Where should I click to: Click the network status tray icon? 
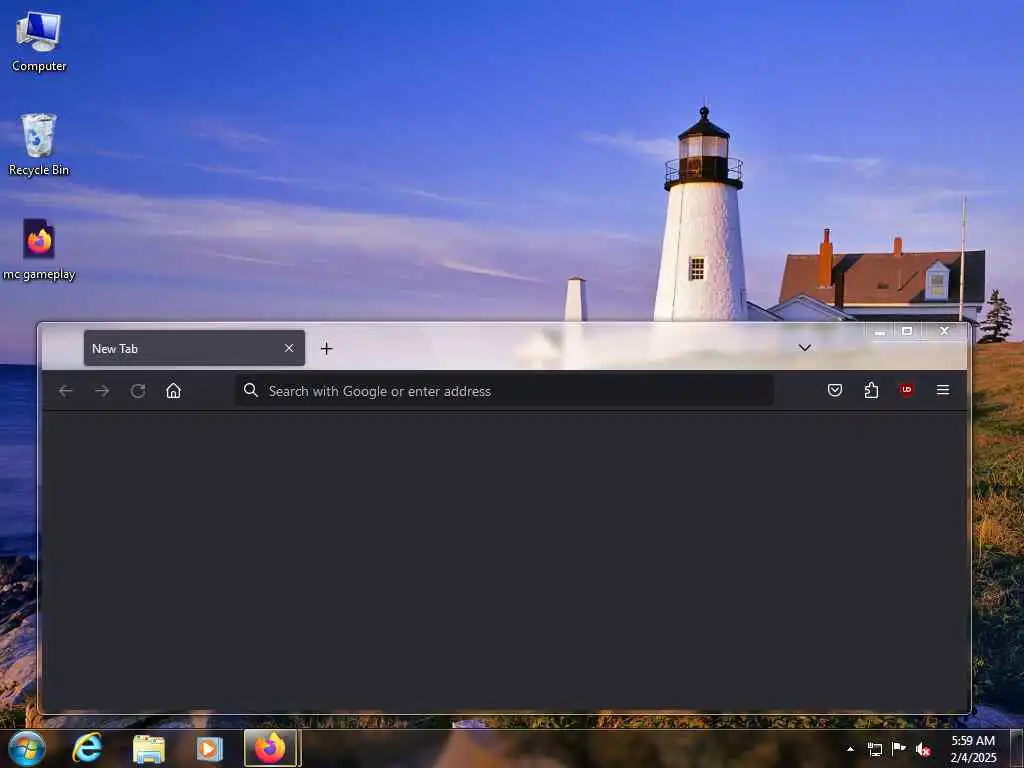coord(874,749)
